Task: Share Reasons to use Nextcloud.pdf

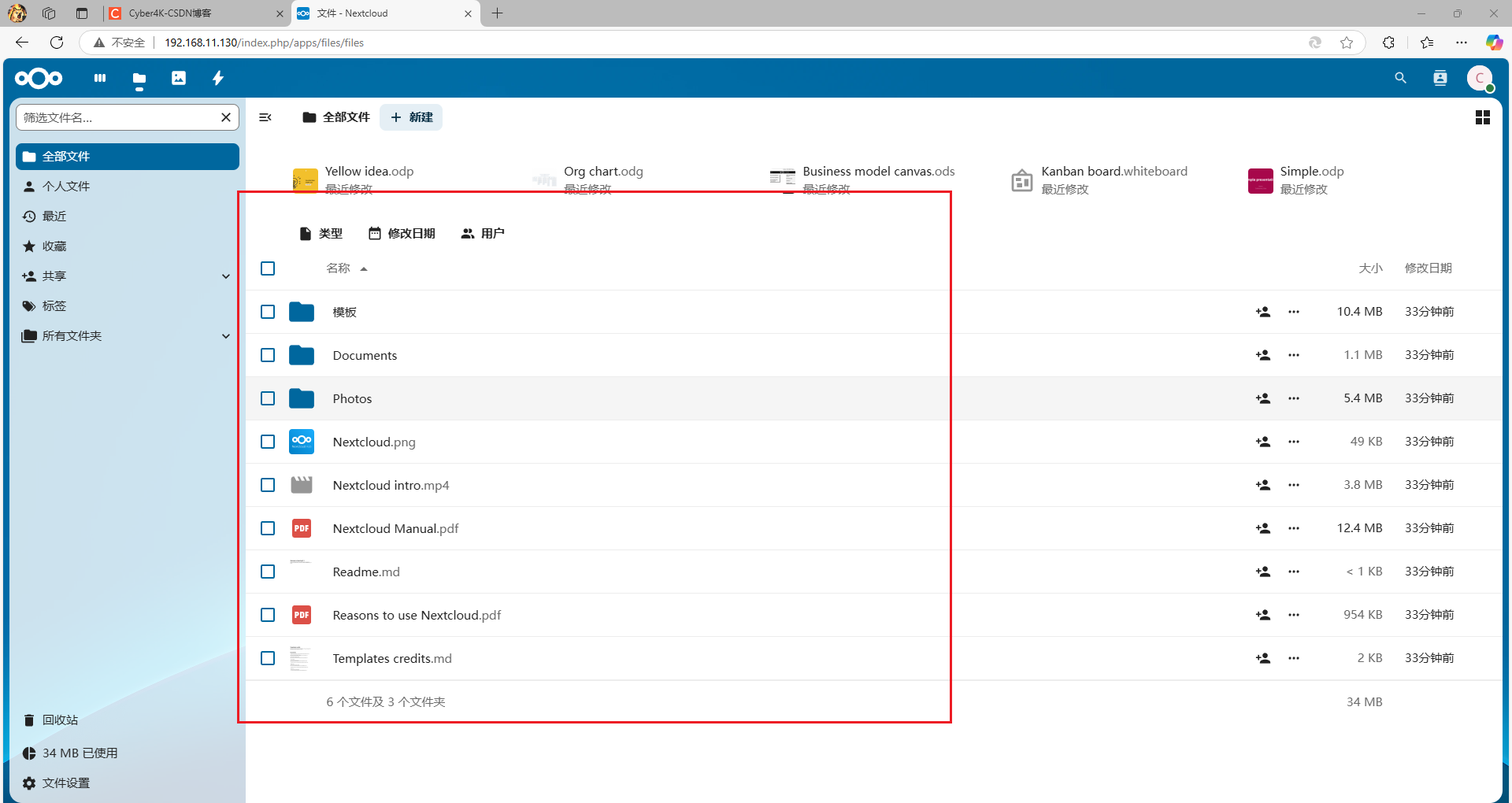Action: click(1263, 615)
